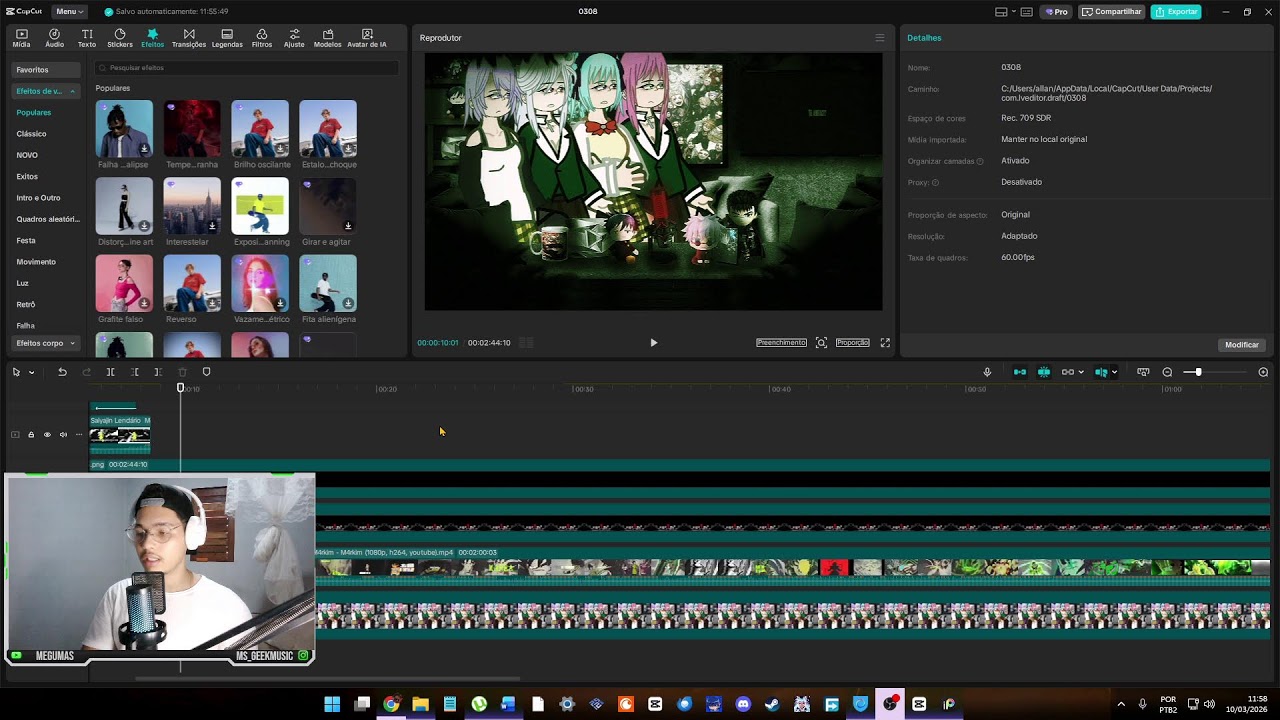The image size is (1280, 720).
Task: Undo the last action
Action: coord(62,372)
